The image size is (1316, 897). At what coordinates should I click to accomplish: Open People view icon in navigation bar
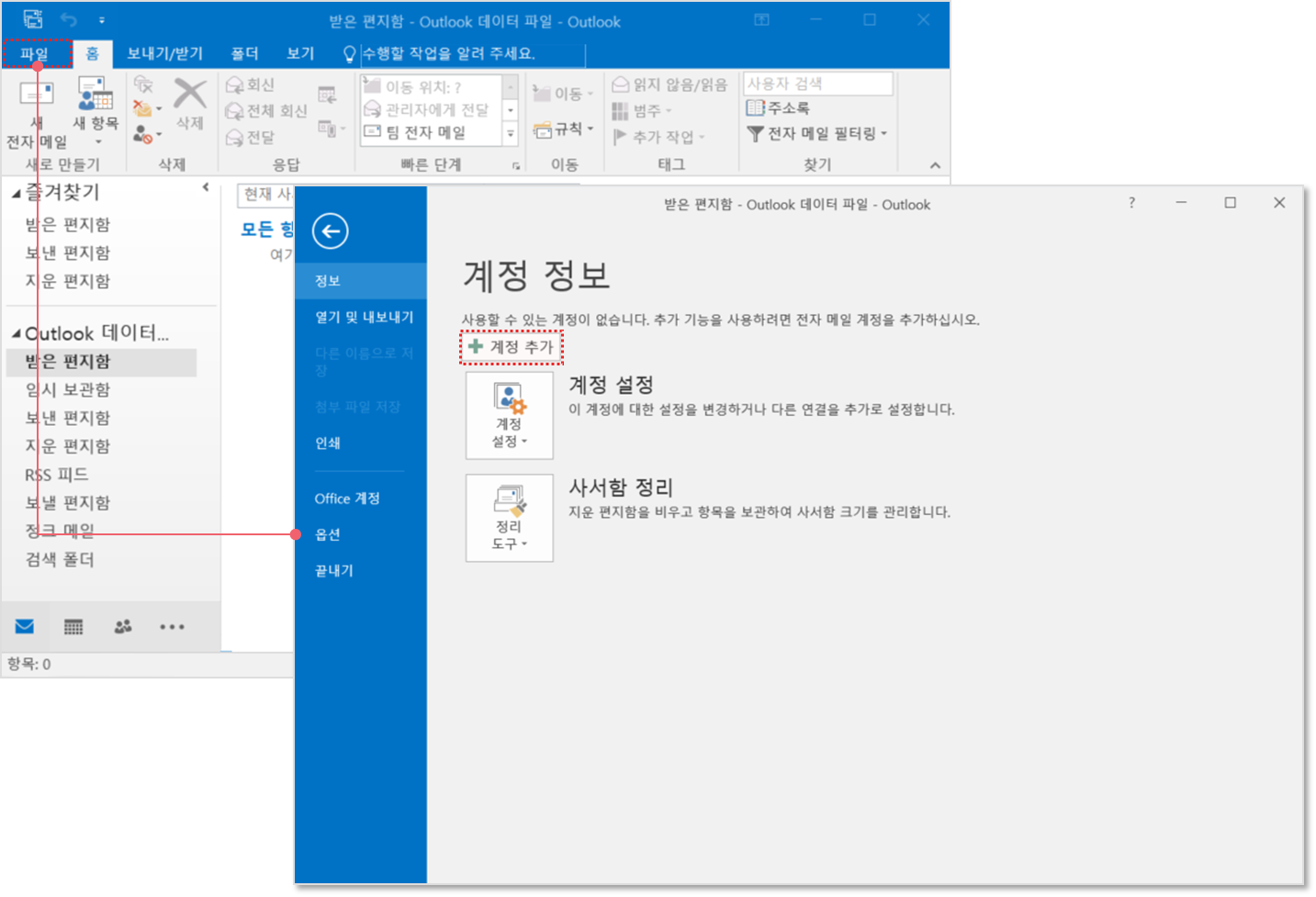[123, 627]
